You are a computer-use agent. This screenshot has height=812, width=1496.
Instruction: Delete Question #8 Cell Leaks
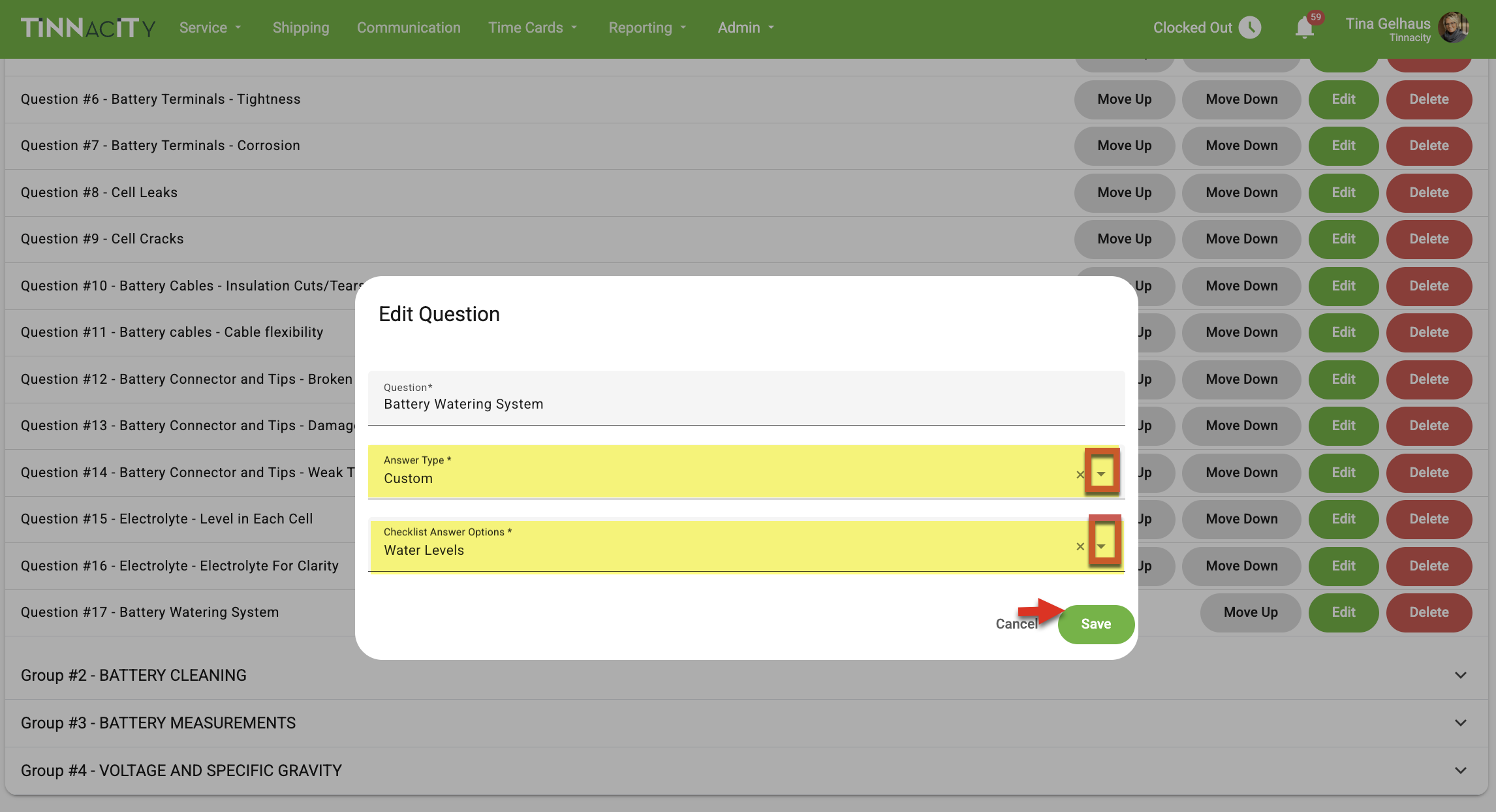pyautogui.click(x=1428, y=193)
